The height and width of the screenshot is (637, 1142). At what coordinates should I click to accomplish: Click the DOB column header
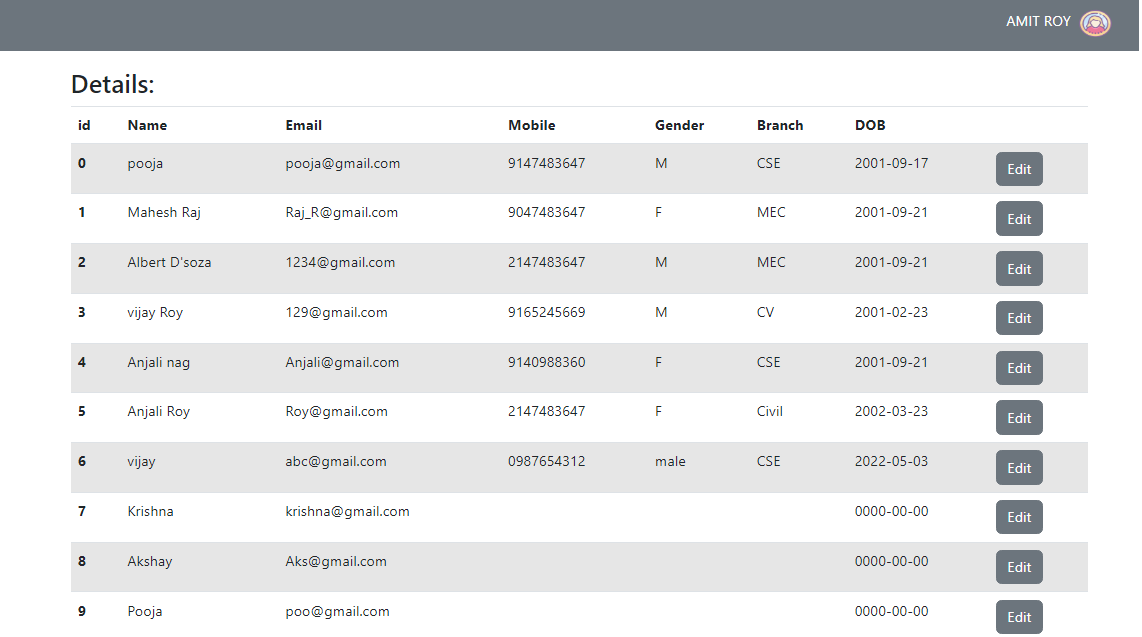click(870, 125)
